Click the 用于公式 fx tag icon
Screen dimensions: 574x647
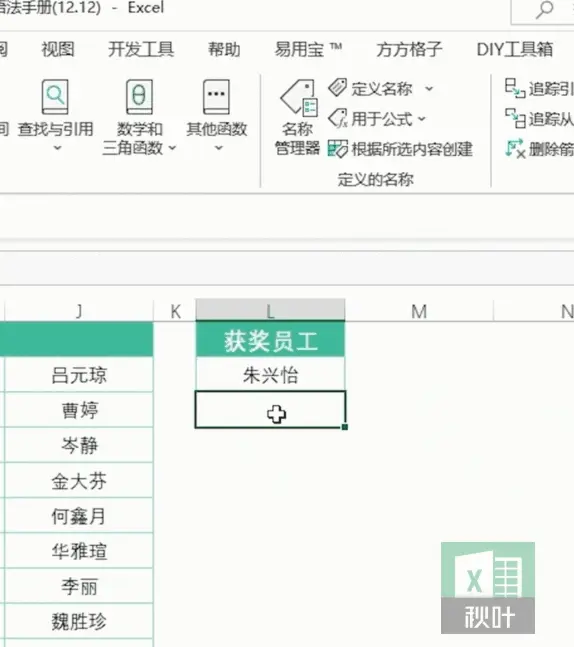[x=338, y=118]
